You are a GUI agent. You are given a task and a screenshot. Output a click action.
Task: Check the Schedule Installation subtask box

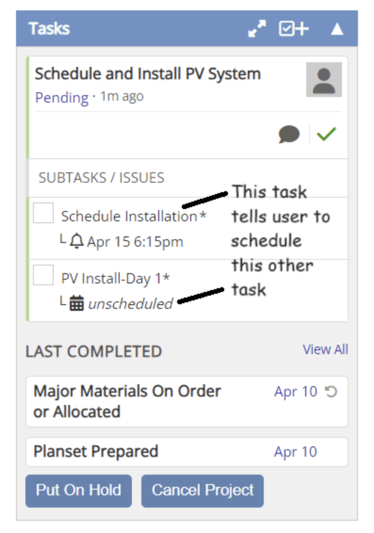(43, 213)
